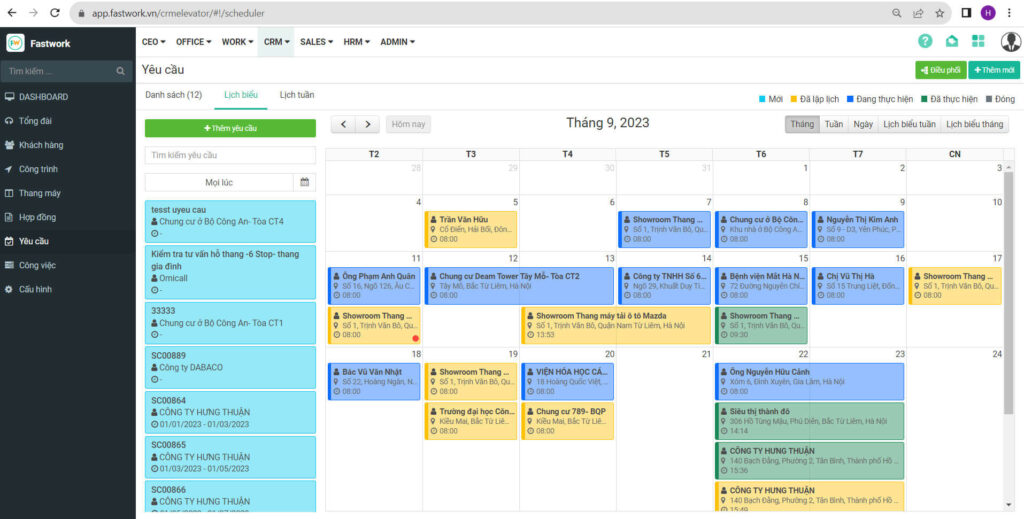Click the Đang thực hiện blue legend swatch
1024x519 pixels.
click(850, 99)
